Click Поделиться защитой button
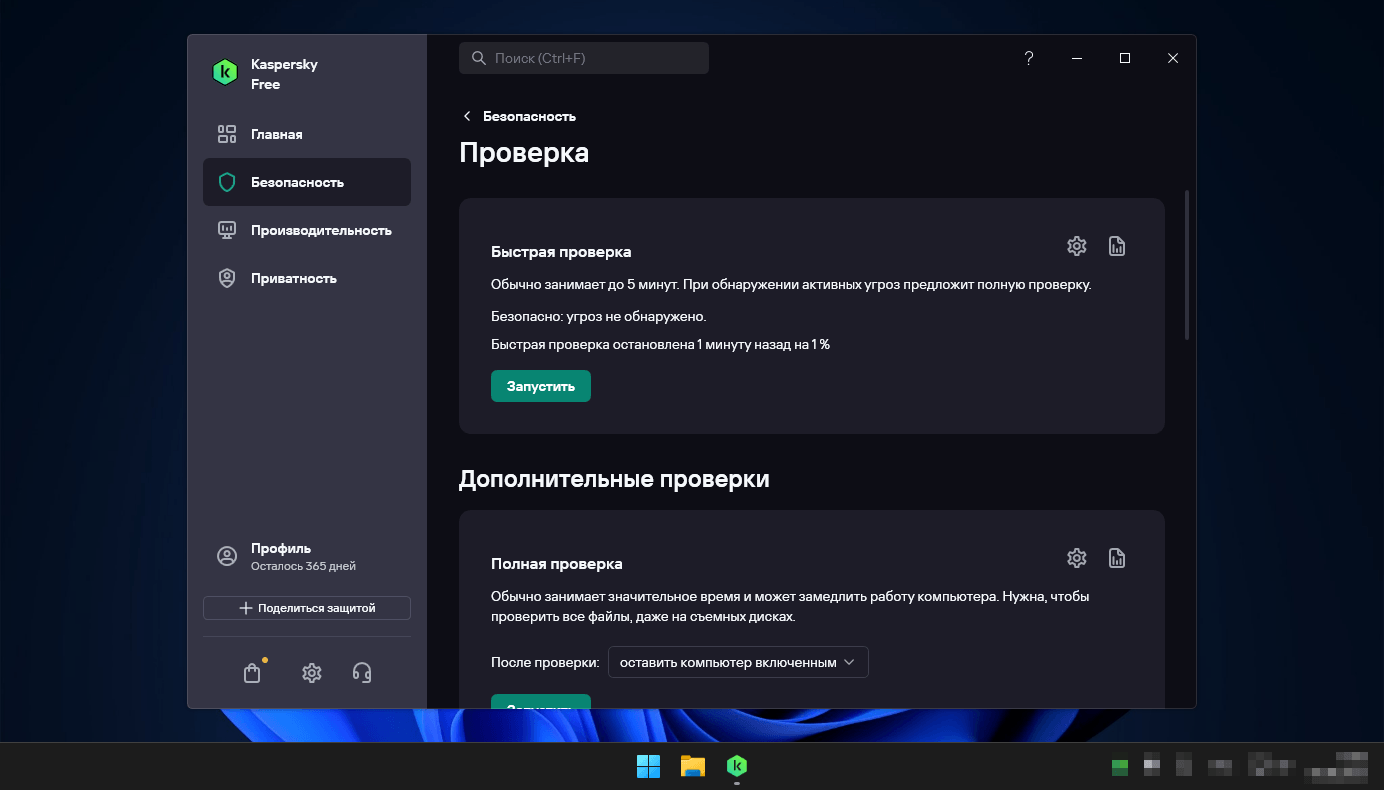 (307, 608)
